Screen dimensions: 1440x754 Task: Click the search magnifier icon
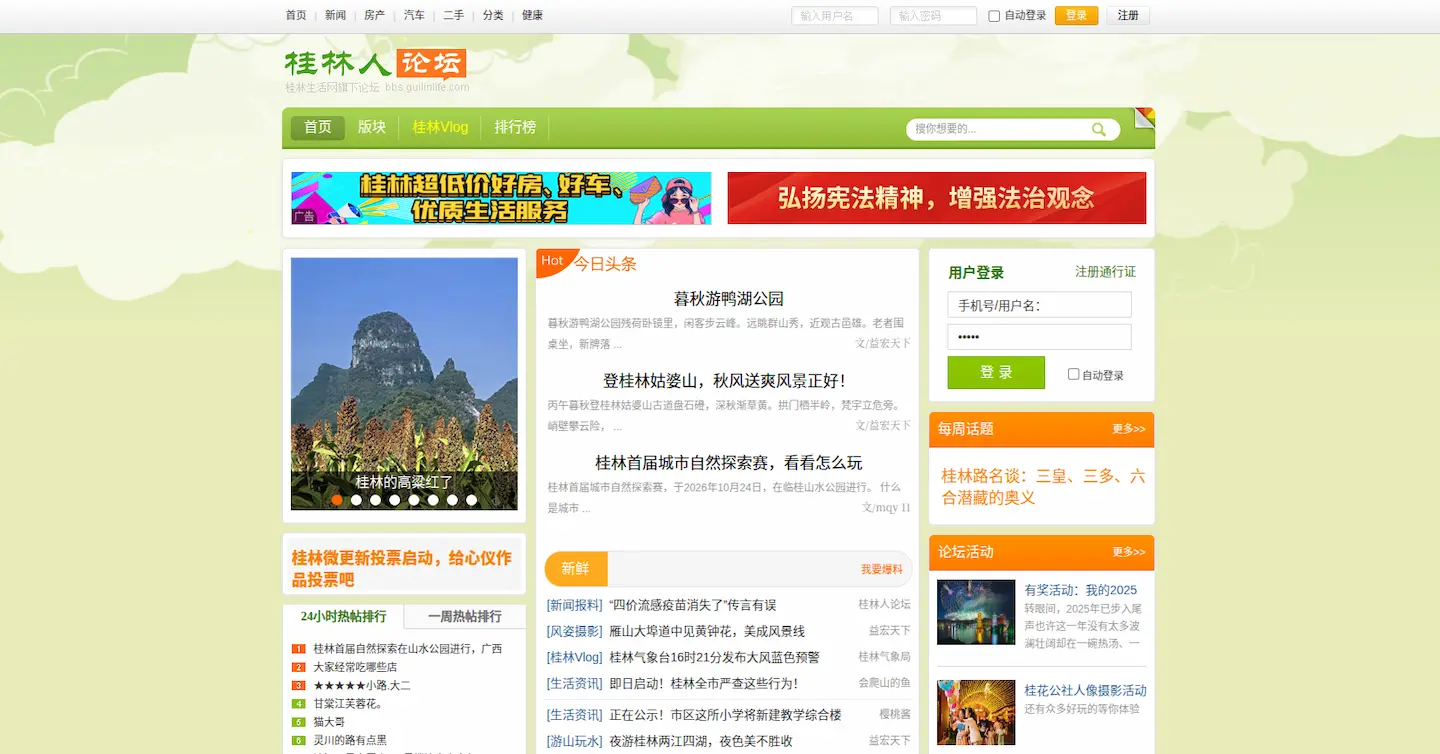pyautogui.click(x=1099, y=129)
